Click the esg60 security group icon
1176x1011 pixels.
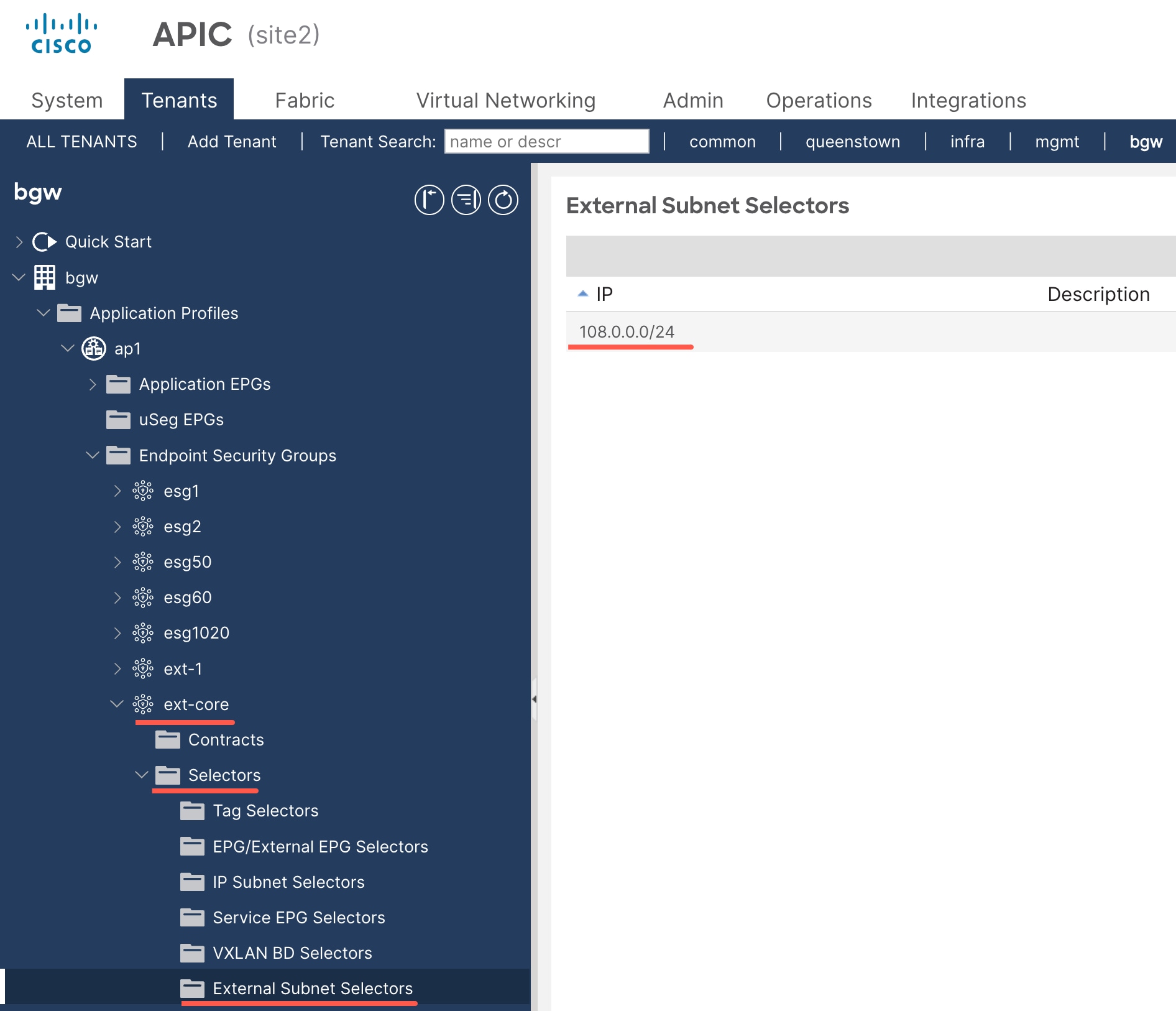(x=143, y=598)
